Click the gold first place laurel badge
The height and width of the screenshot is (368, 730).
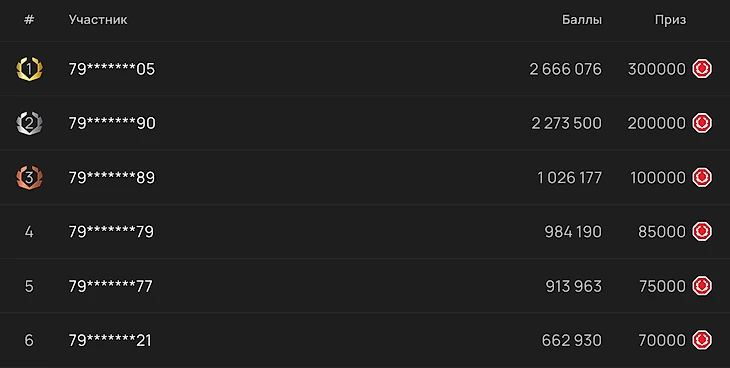(x=29, y=69)
